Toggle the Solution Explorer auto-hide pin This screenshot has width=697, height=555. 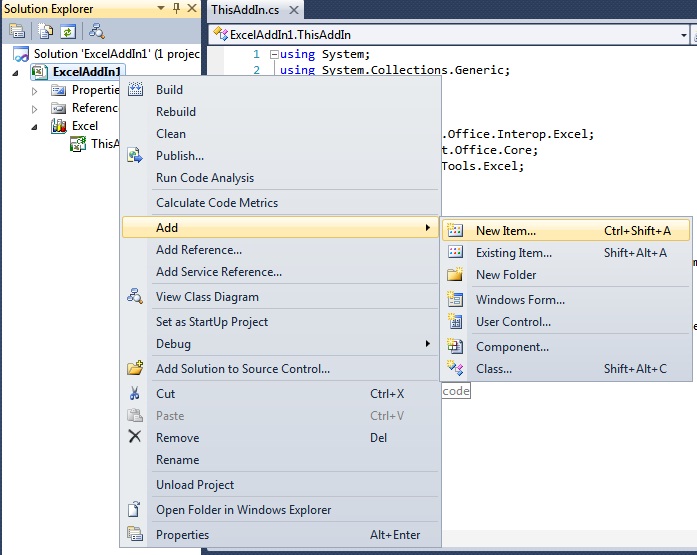176,8
